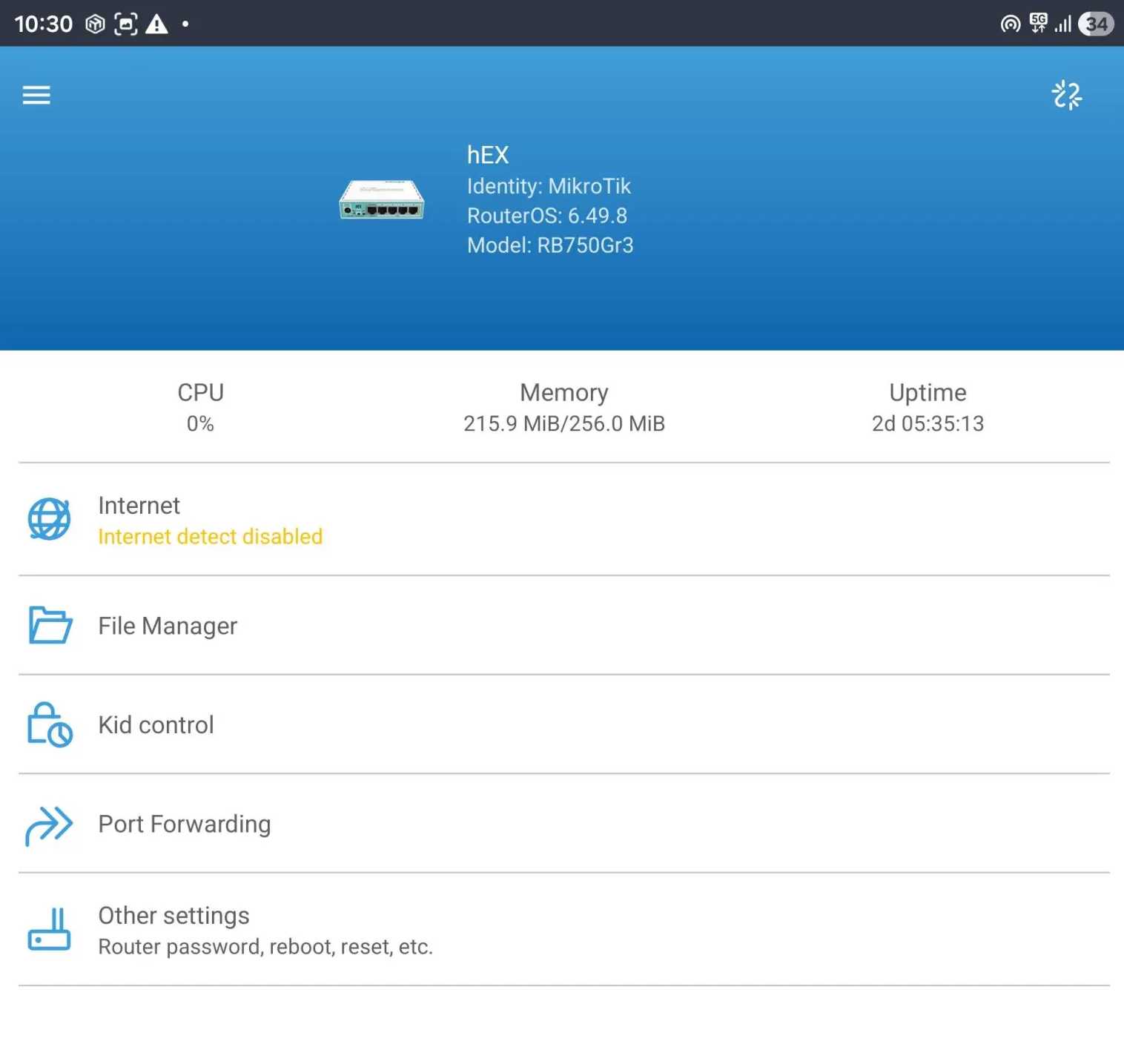Tap the Port Forwarding arrows icon

pos(49,825)
